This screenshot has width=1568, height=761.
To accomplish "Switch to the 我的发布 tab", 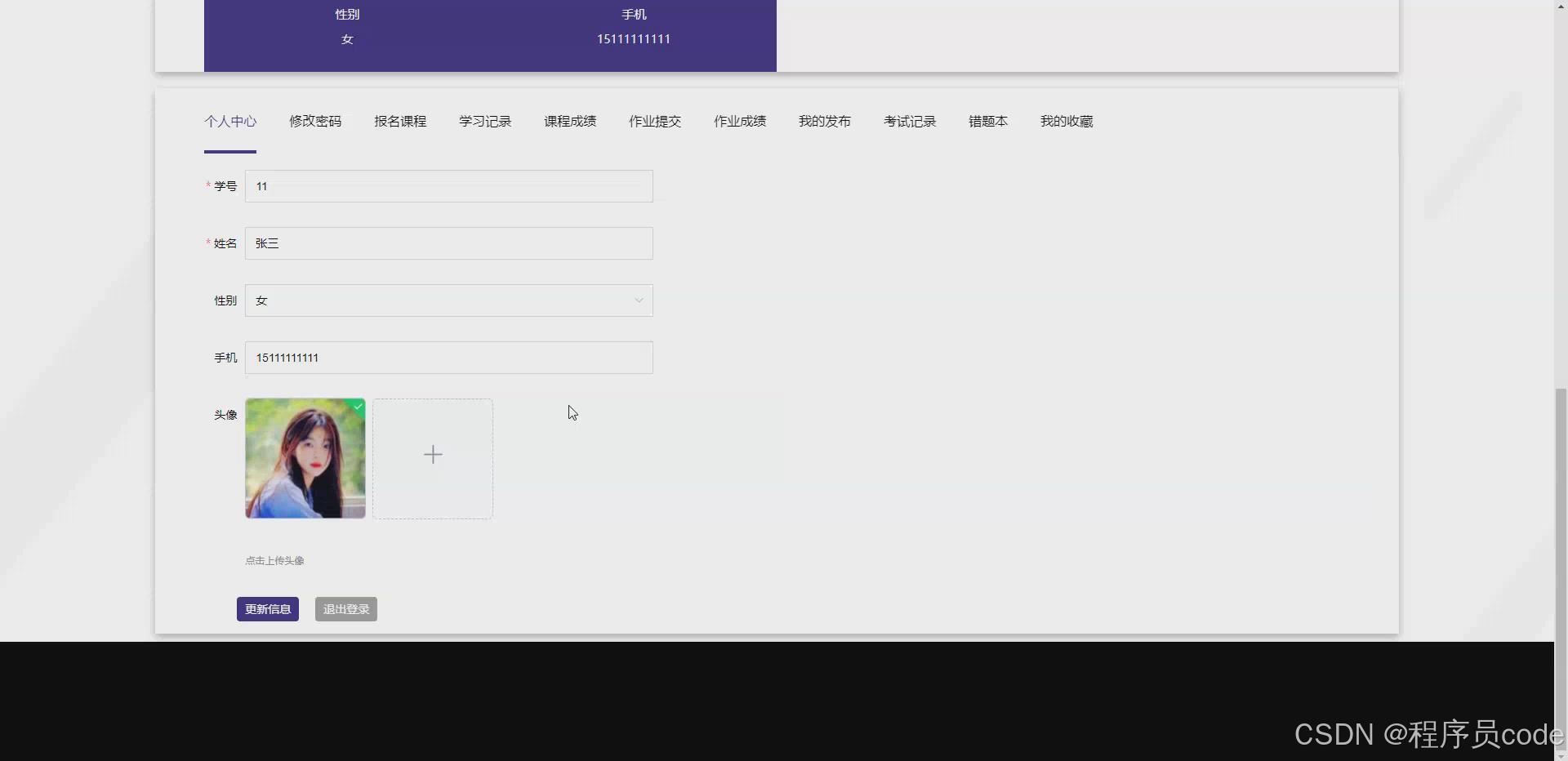I will [825, 121].
